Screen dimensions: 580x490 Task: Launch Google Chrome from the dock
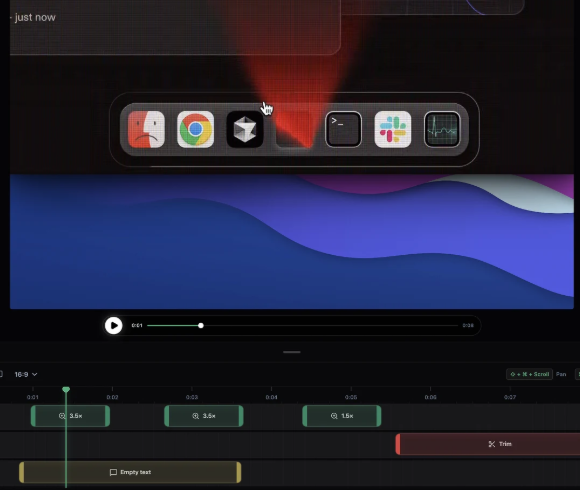[195, 129]
